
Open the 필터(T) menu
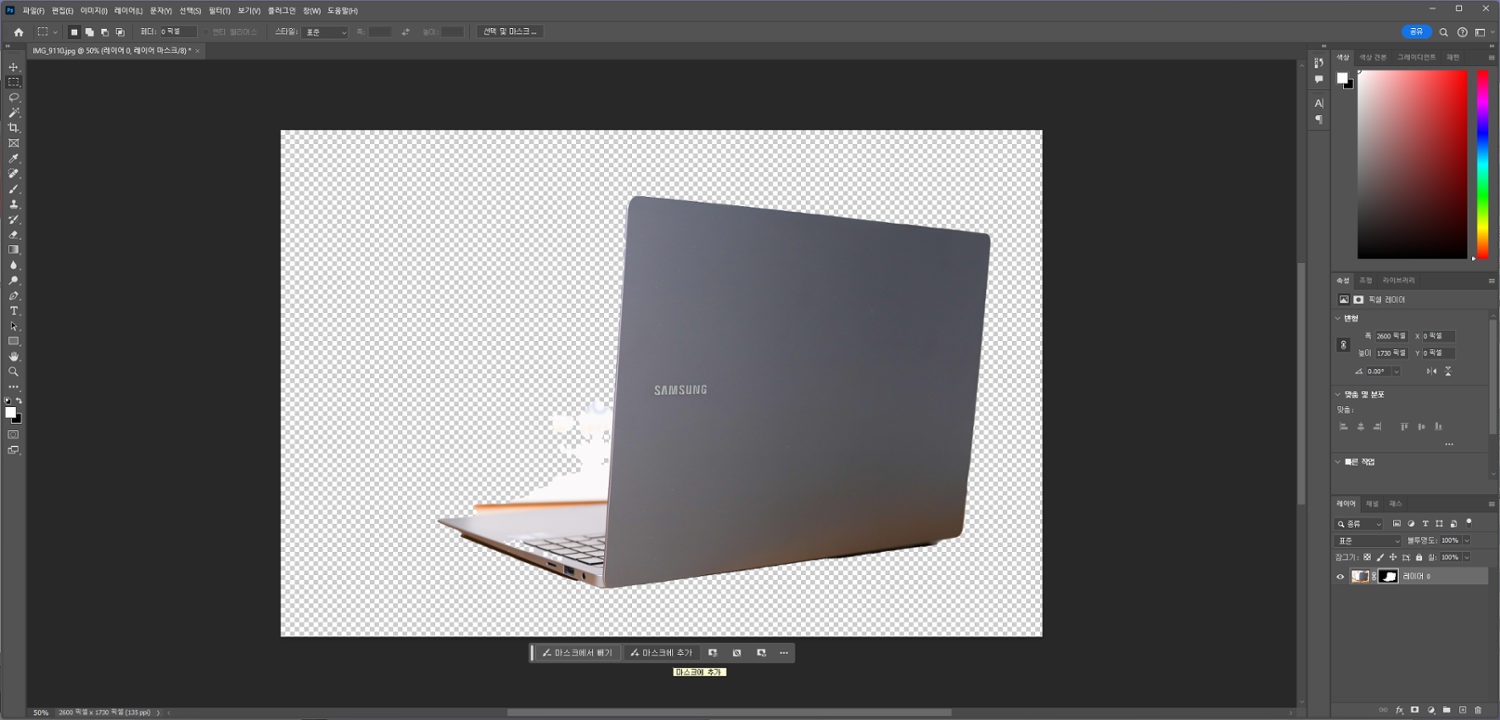pyautogui.click(x=220, y=10)
